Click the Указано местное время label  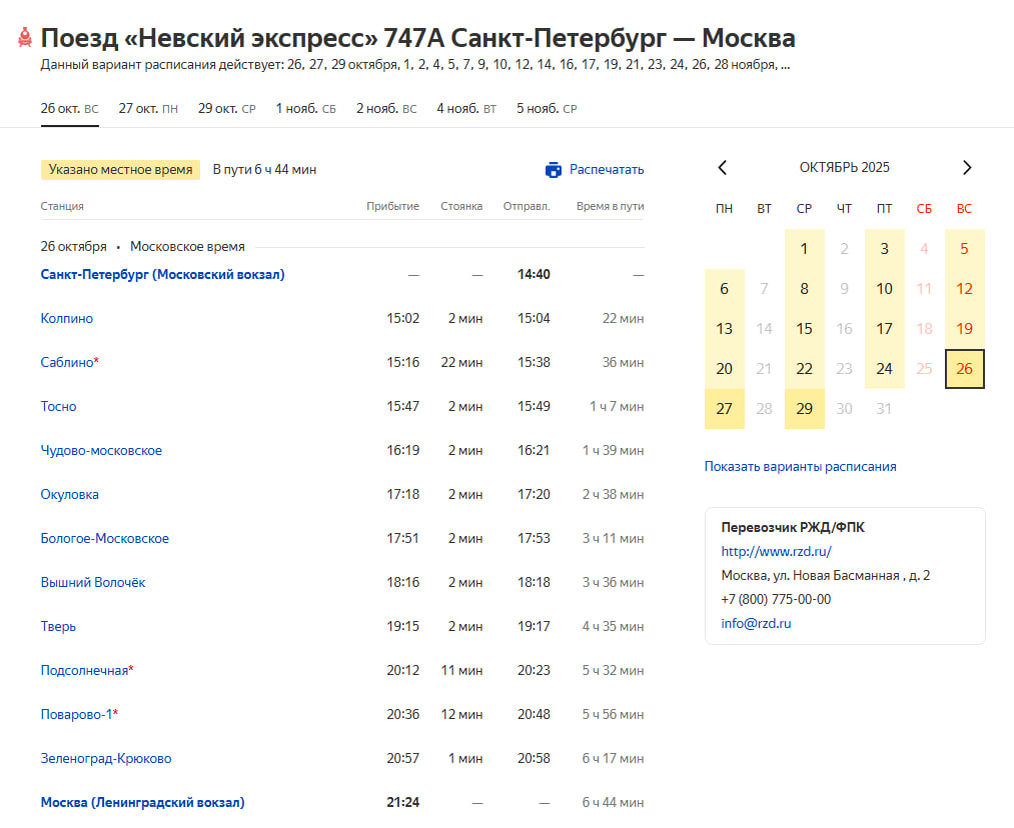pos(120,169)
